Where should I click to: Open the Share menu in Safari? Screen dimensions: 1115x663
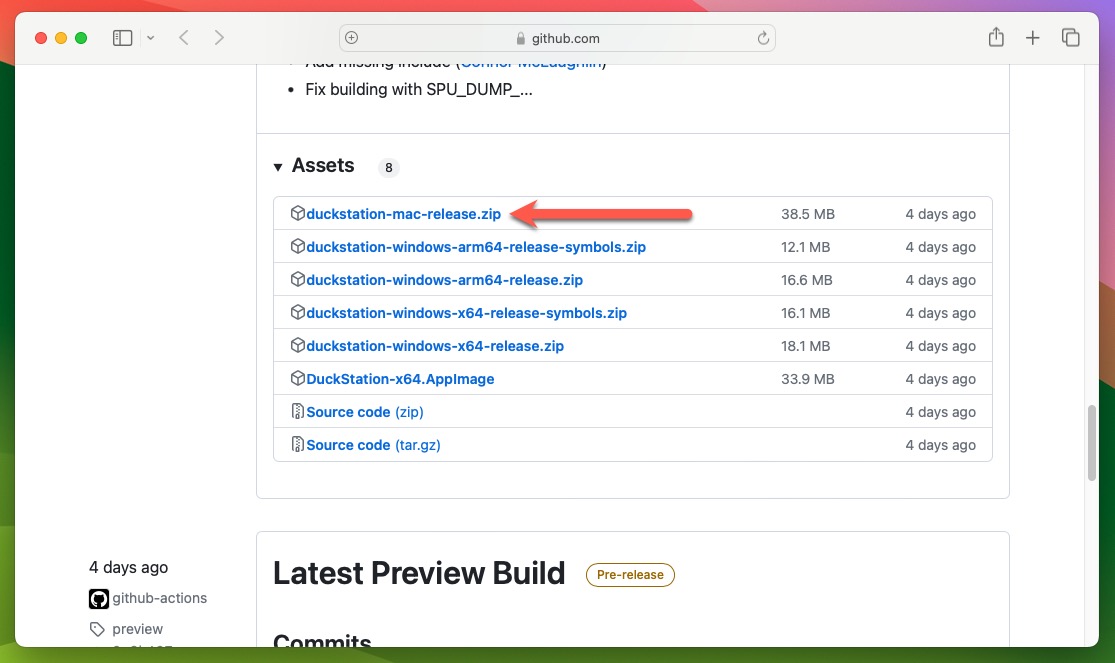996,37
